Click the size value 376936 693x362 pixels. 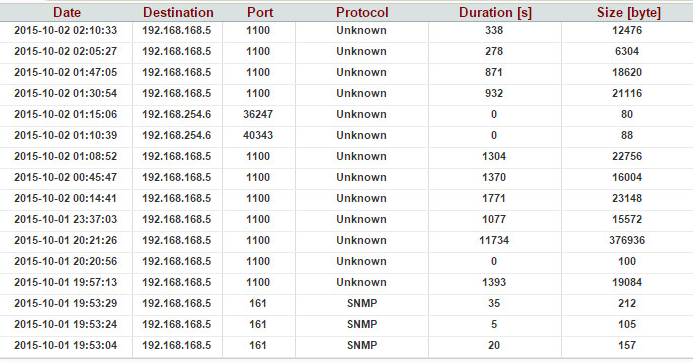627,240
